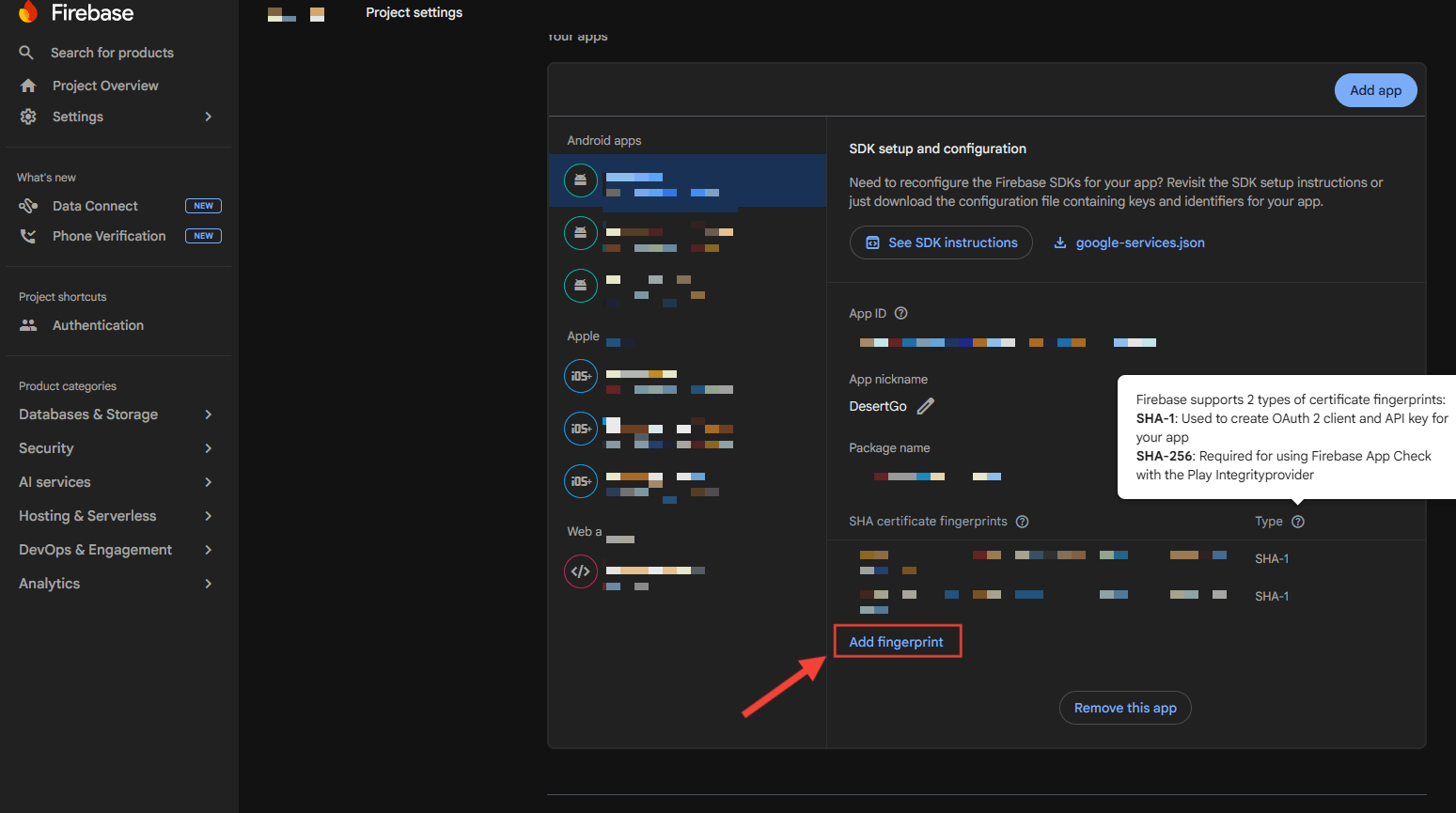Click the NEW badge next to Phone Verification

203,236
